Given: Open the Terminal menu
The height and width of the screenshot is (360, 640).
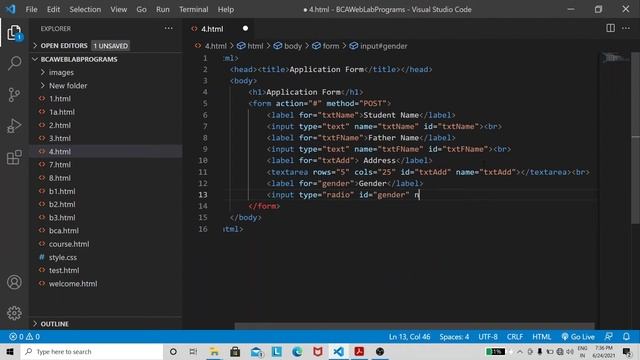Looking at the screenshot, I should click(193, 9).
